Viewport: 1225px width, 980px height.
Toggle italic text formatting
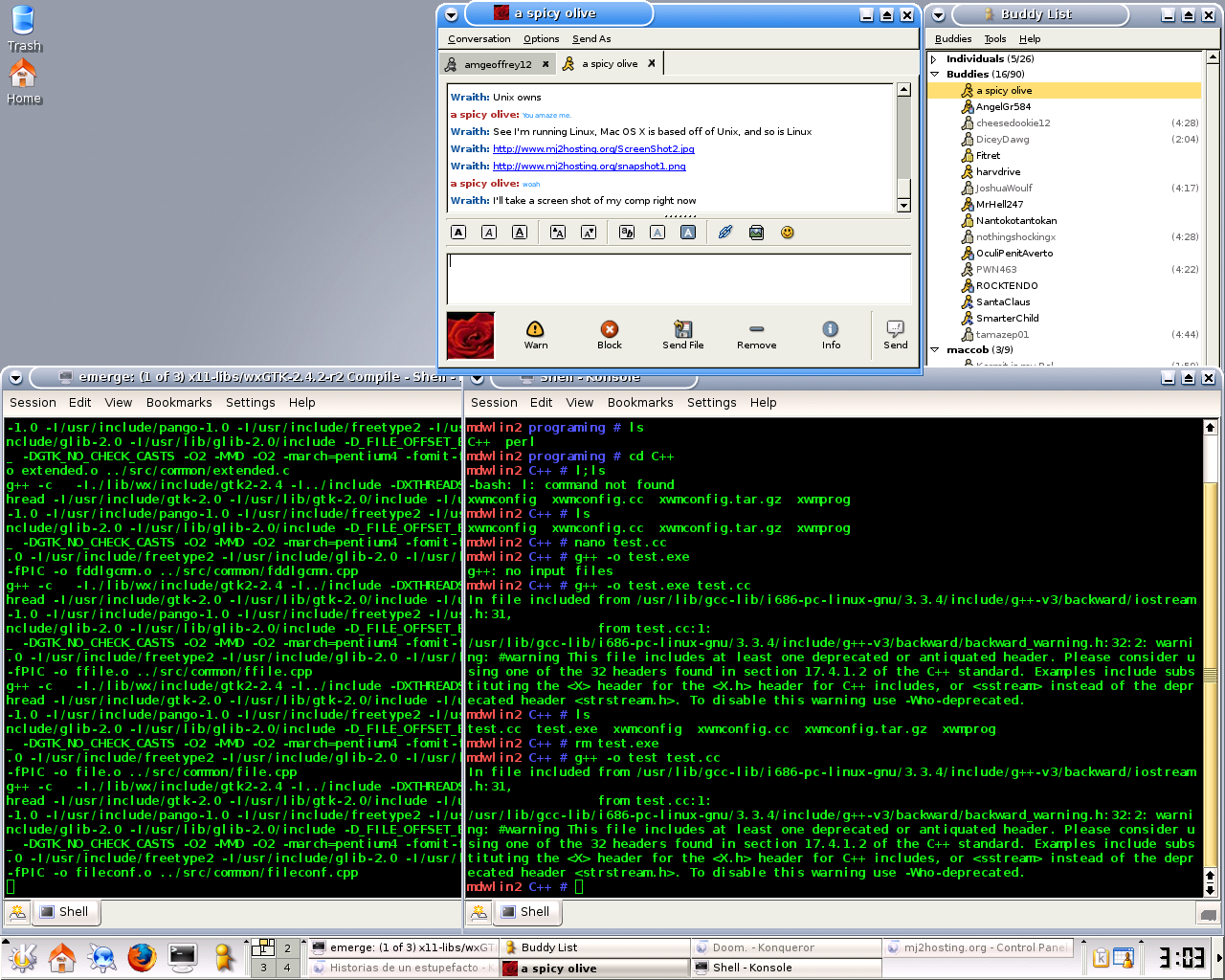(x=489, y=233)
